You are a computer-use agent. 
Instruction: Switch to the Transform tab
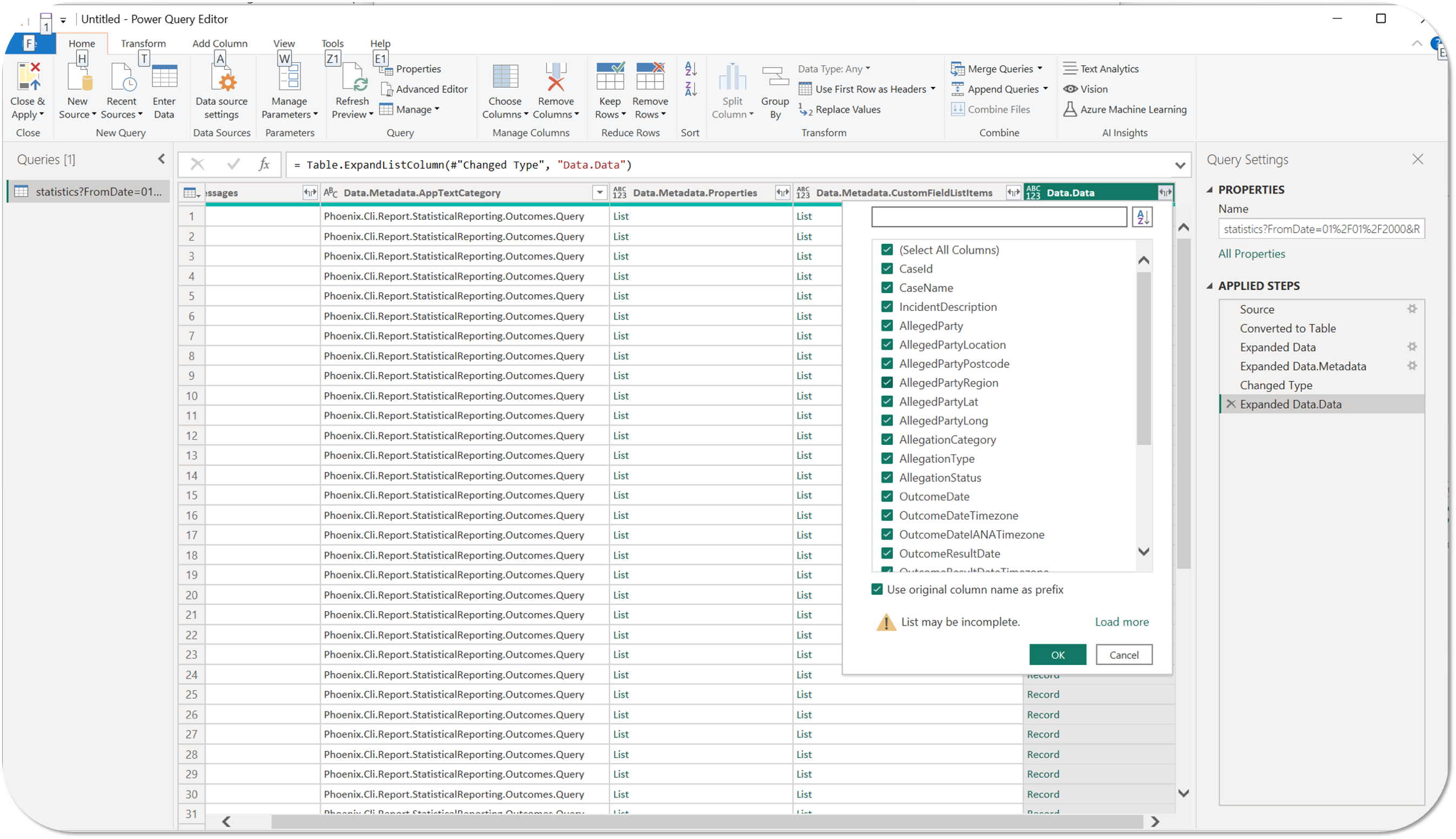pos(143,43)
